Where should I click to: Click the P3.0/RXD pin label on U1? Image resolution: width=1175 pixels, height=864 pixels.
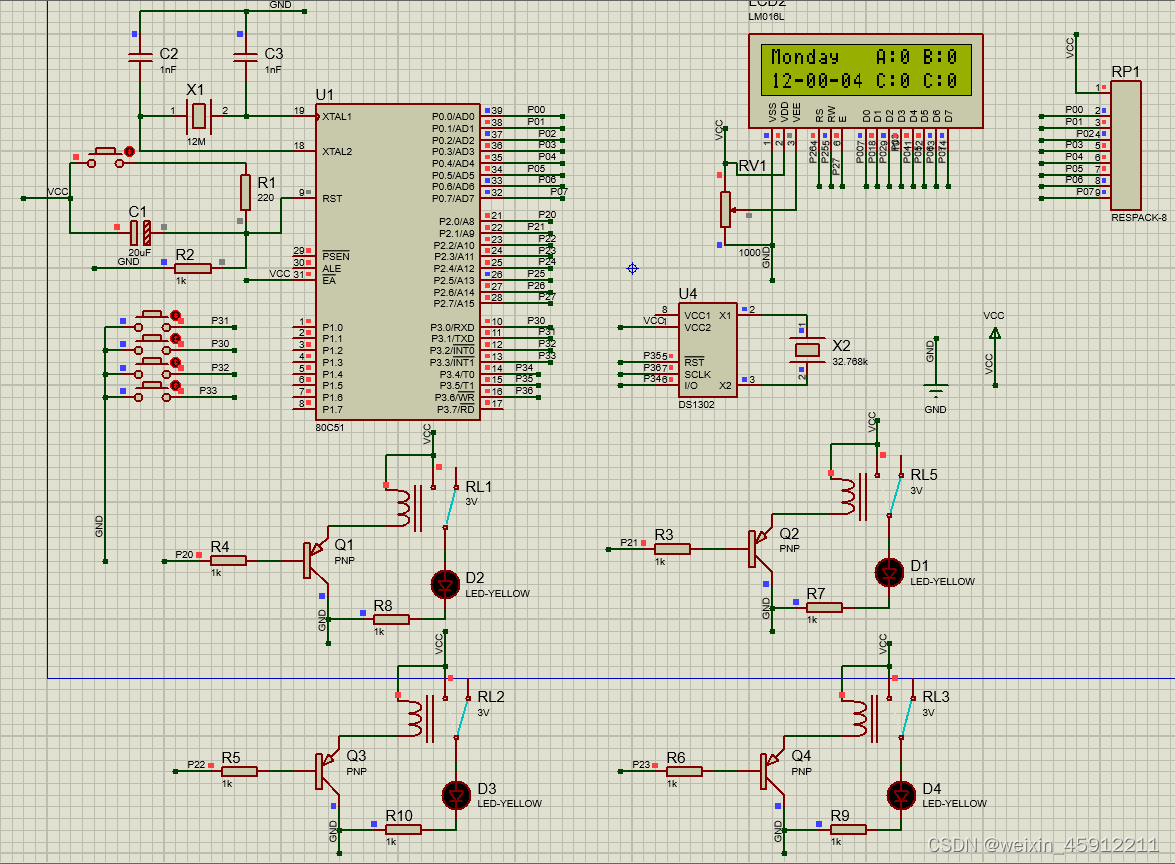tap(452, 327)
